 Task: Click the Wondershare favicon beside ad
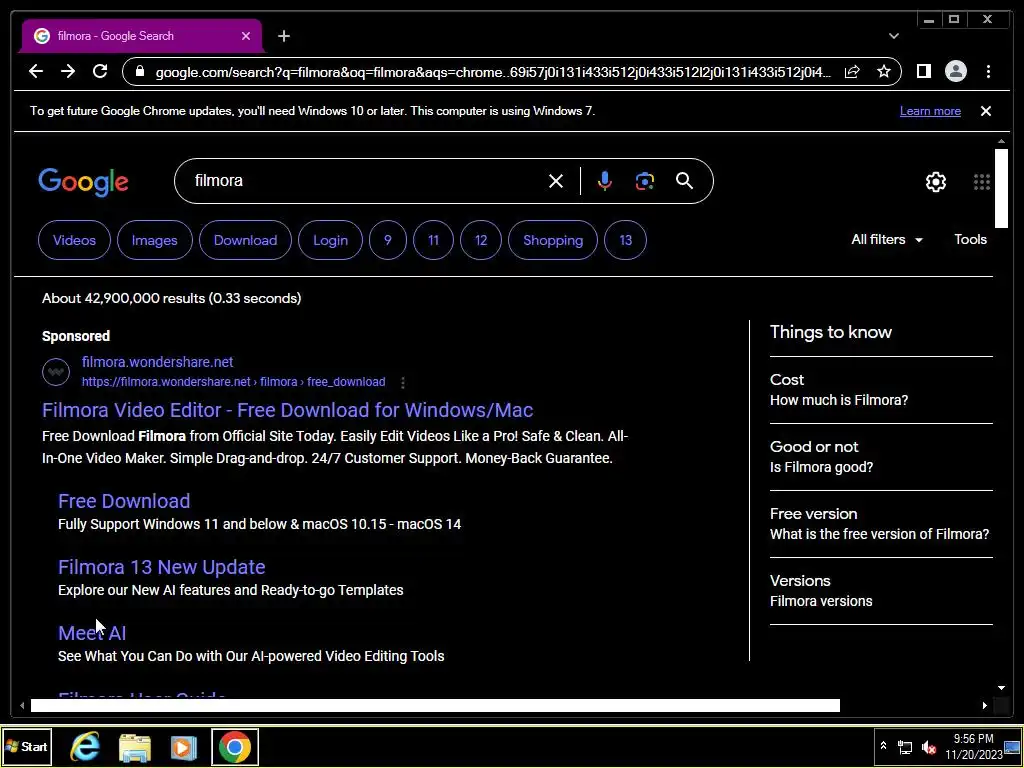click(56, 372)
